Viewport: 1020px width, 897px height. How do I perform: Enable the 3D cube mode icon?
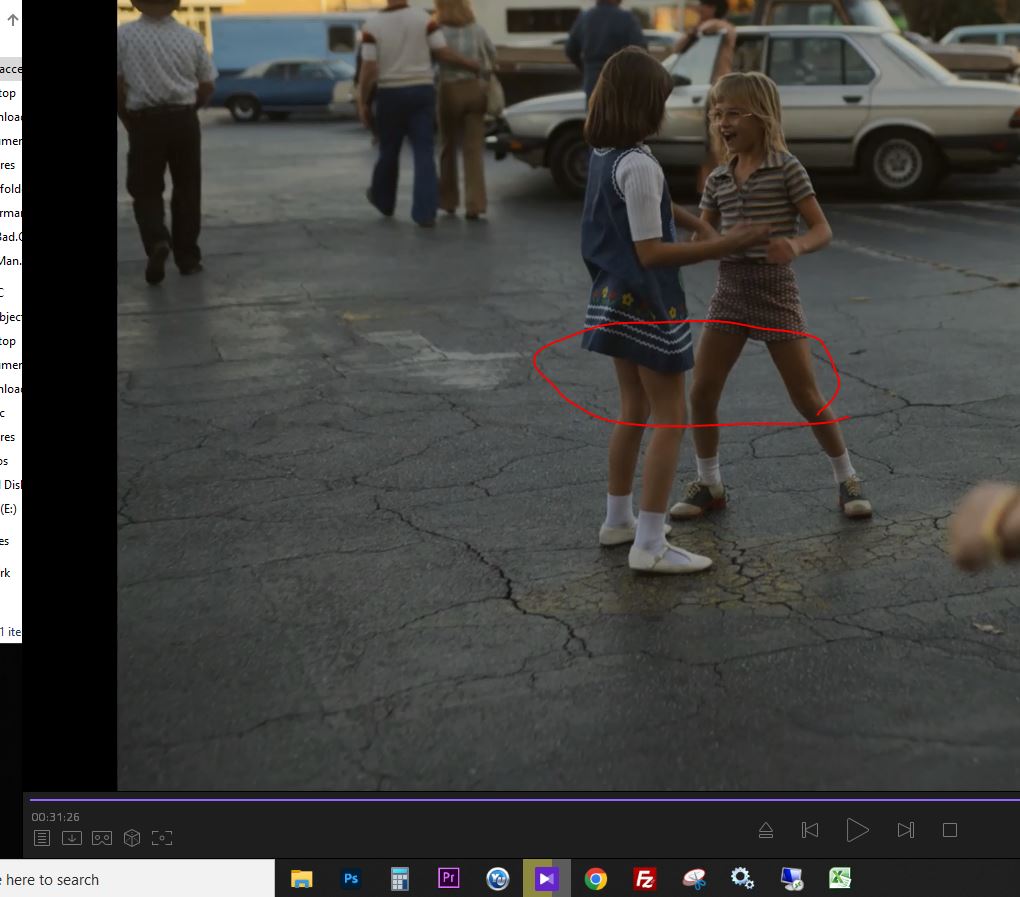(x=131, y=838)
